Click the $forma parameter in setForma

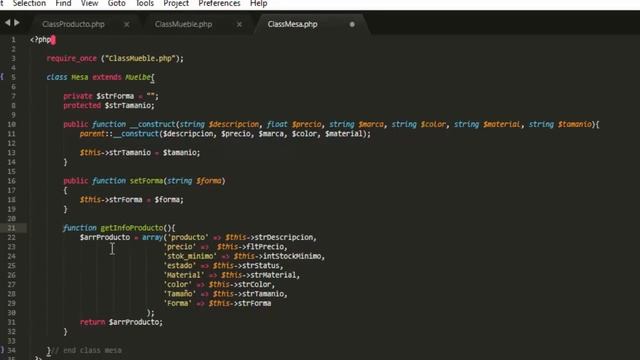coord(209,181)
